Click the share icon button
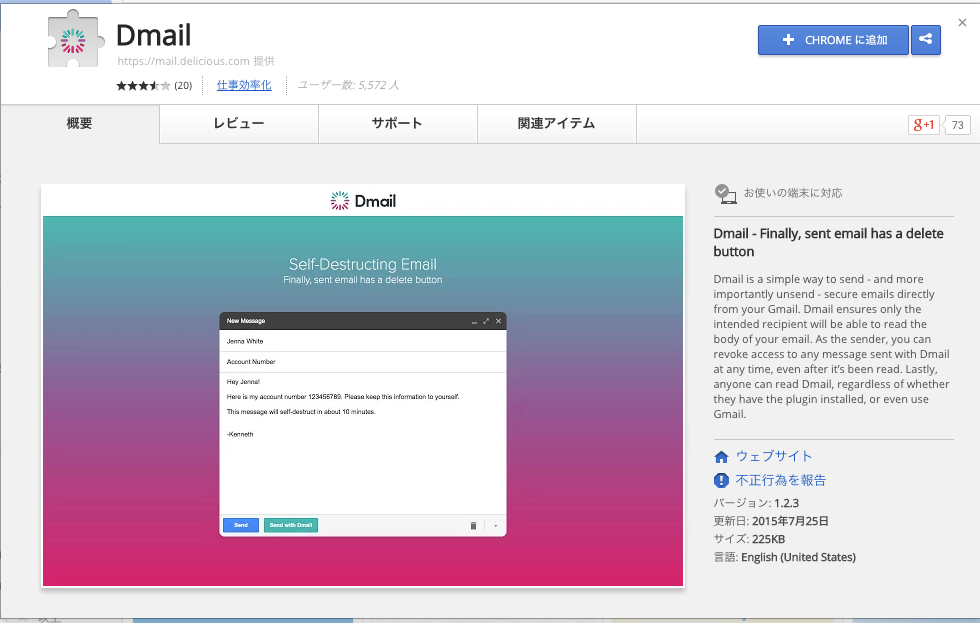Screen dimensions: 980x623 (925, 40)
